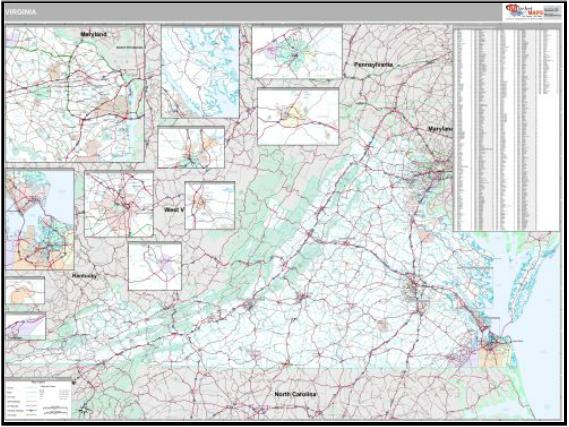
Task: Open the tall inset map with blue waterways
Action: [200, 71]
